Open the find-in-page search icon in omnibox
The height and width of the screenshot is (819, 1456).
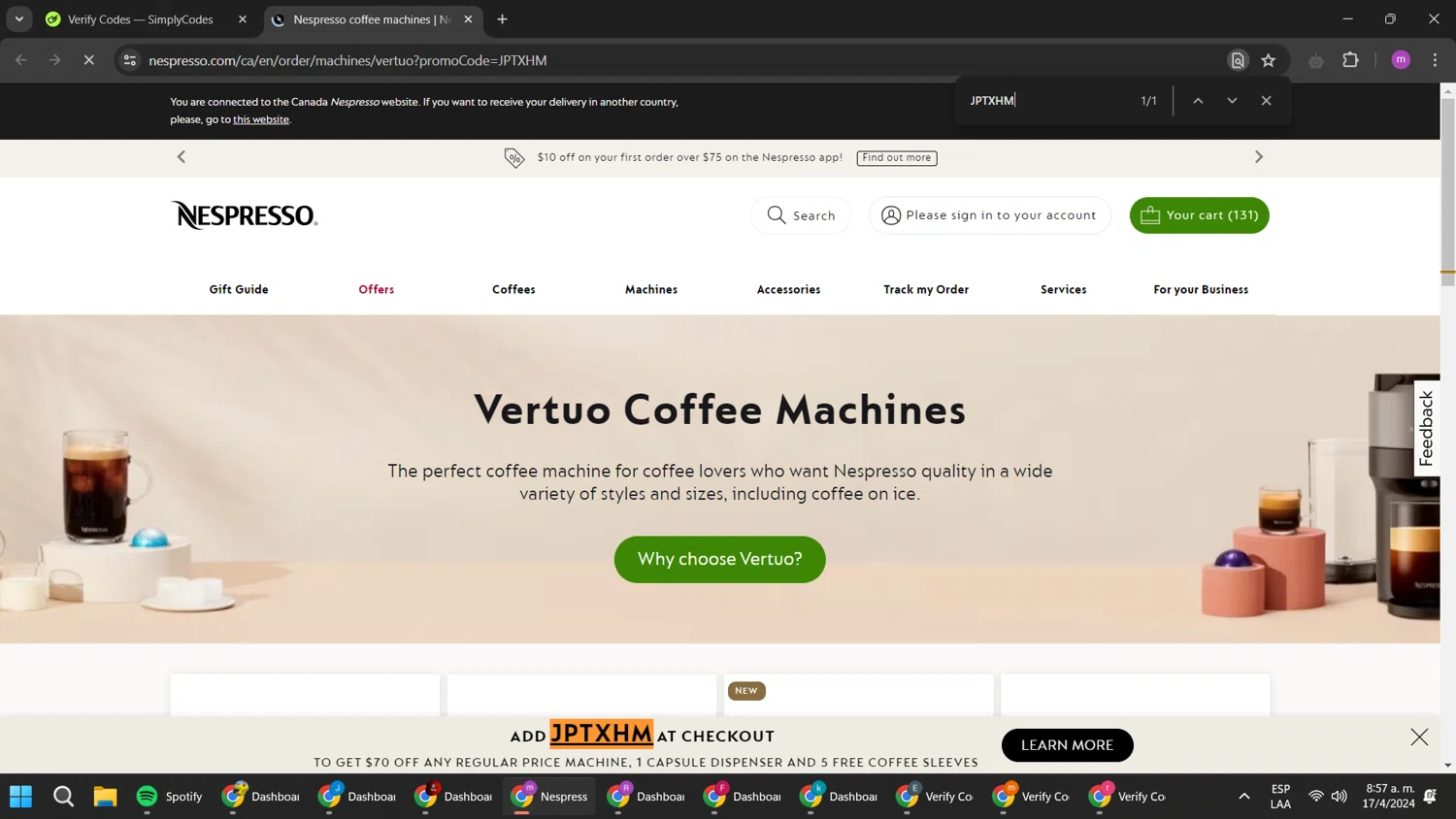click(x=1238, y=60)
